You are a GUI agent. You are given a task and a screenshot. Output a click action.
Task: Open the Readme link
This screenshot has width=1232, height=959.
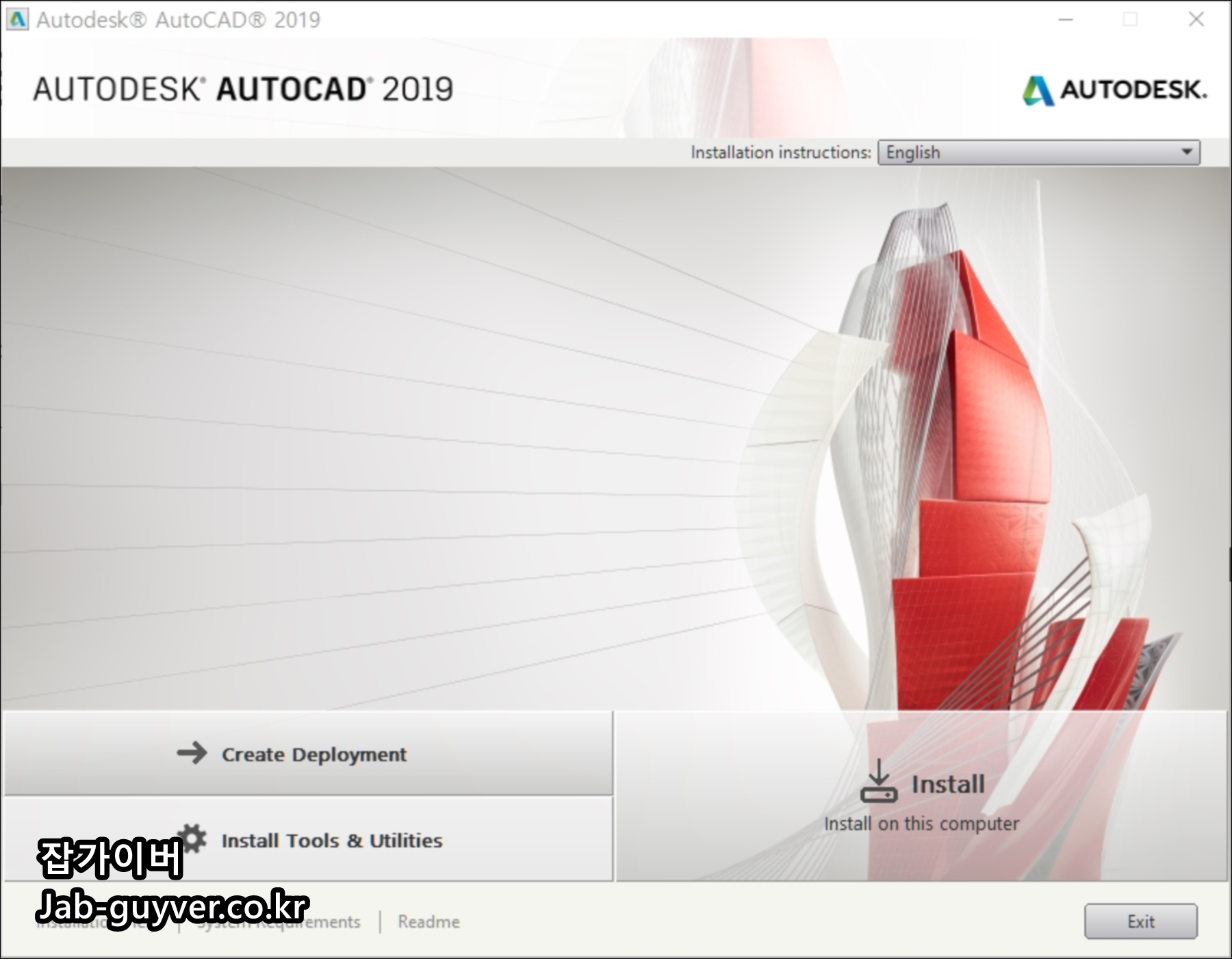[428, 922]
